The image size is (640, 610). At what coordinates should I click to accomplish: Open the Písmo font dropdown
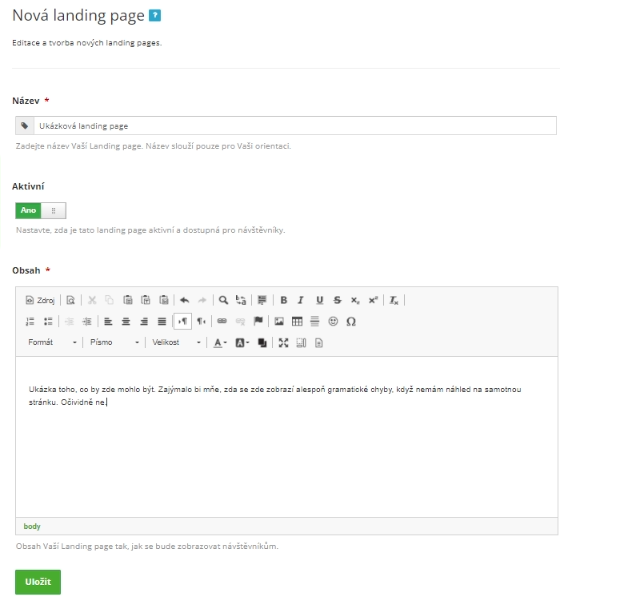click(114, 343)
